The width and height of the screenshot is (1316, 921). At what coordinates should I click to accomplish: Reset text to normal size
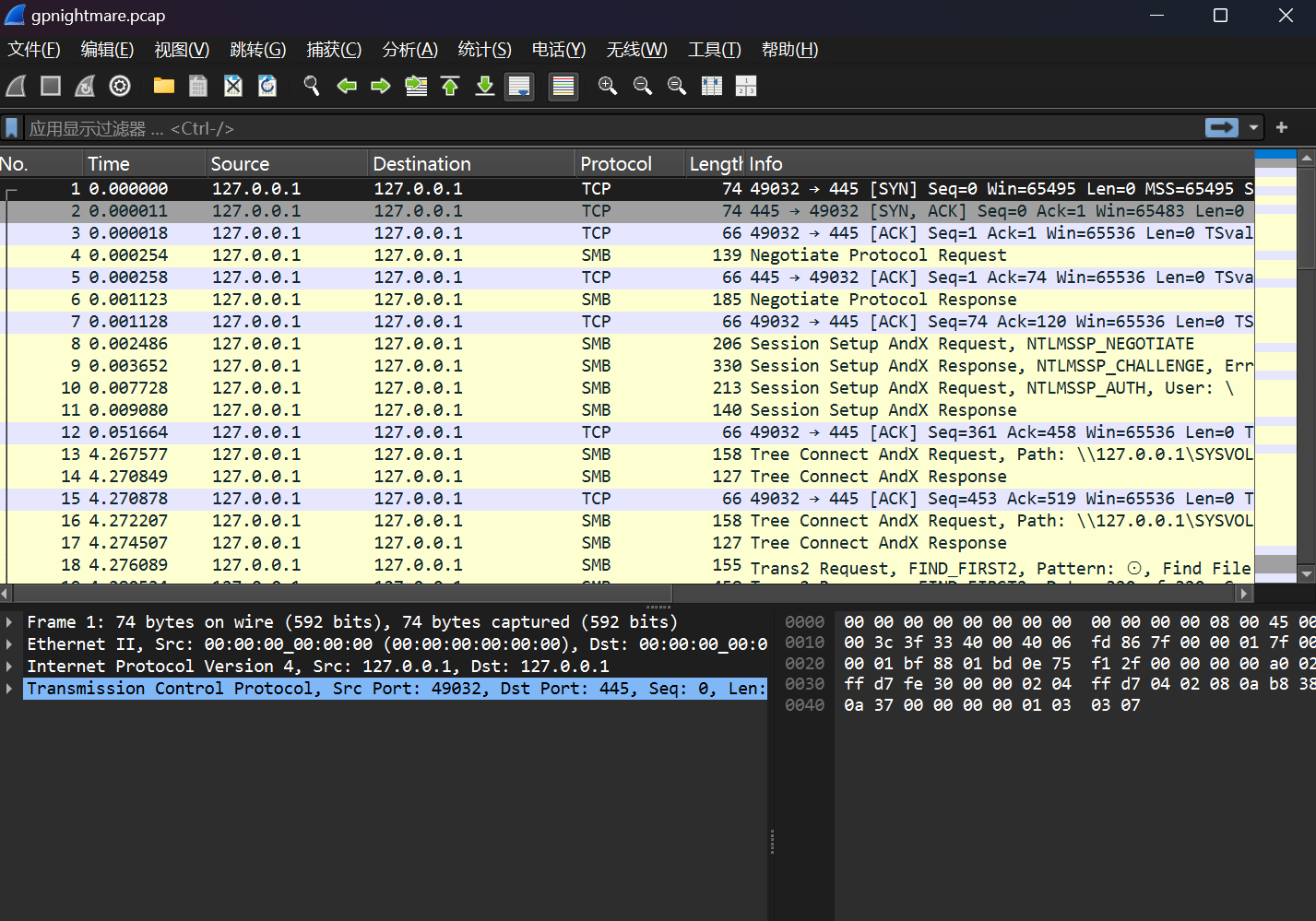click(x=677, y=86)
